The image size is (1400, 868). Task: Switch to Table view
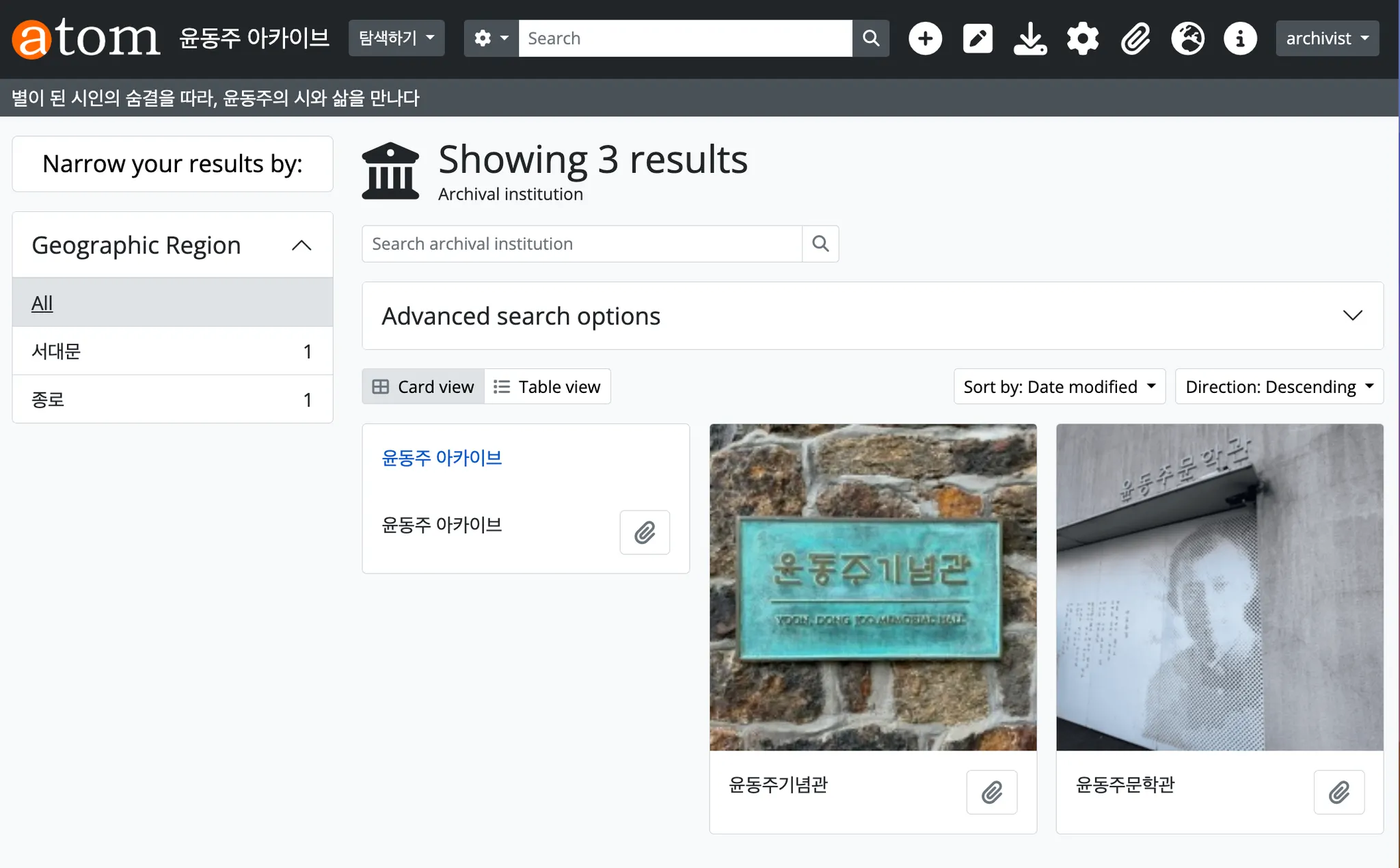(547, 387)
